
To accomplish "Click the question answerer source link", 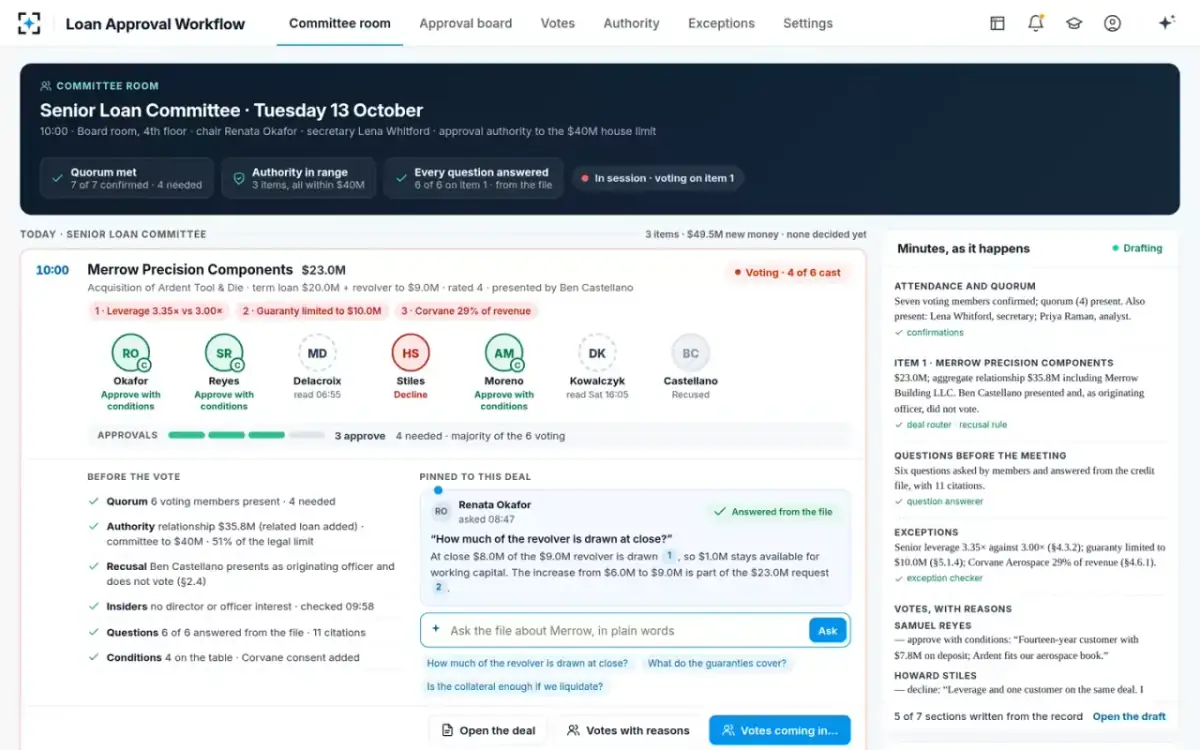I will point(945,501).
